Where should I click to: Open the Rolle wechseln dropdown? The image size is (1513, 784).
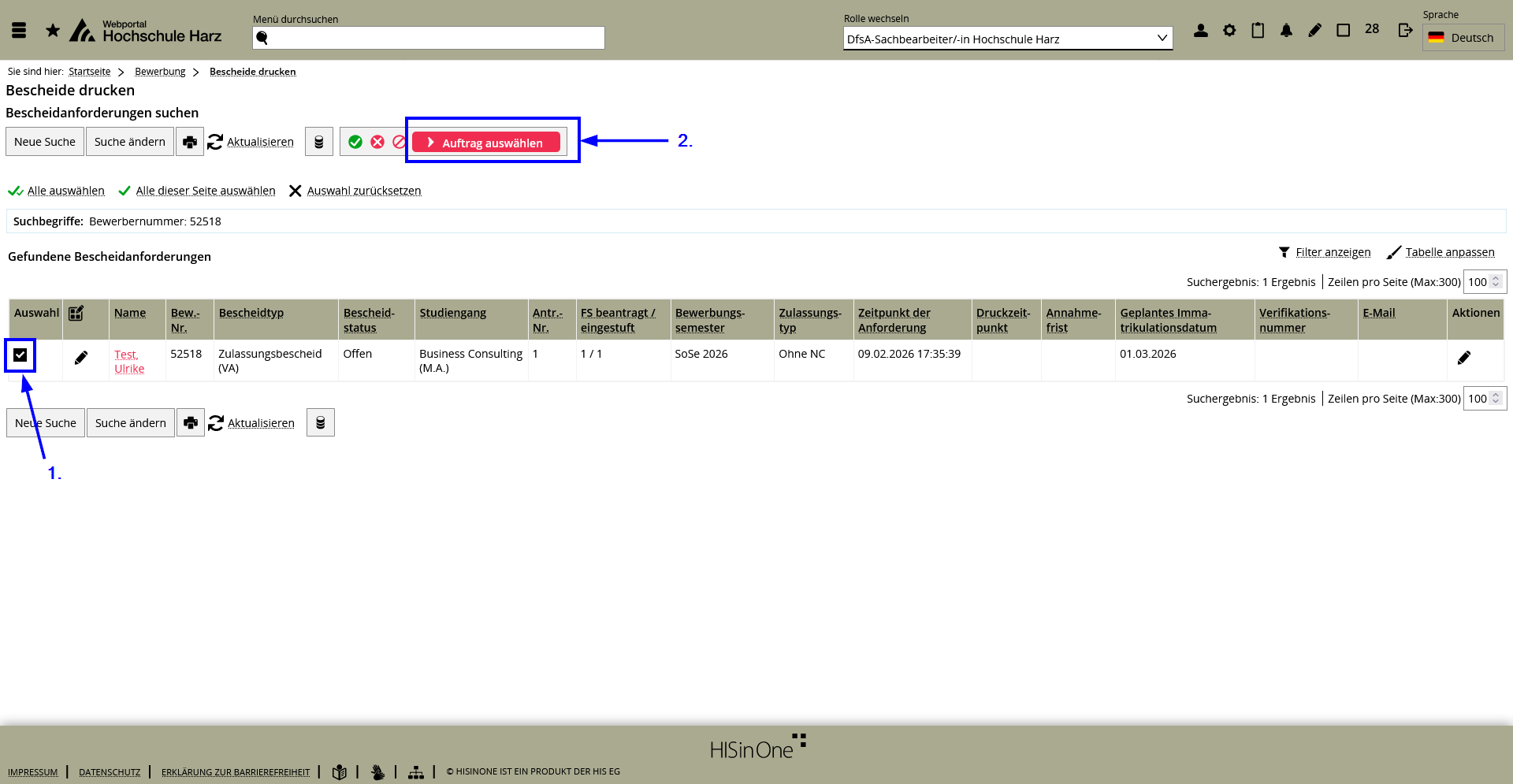coord(1007,39)
